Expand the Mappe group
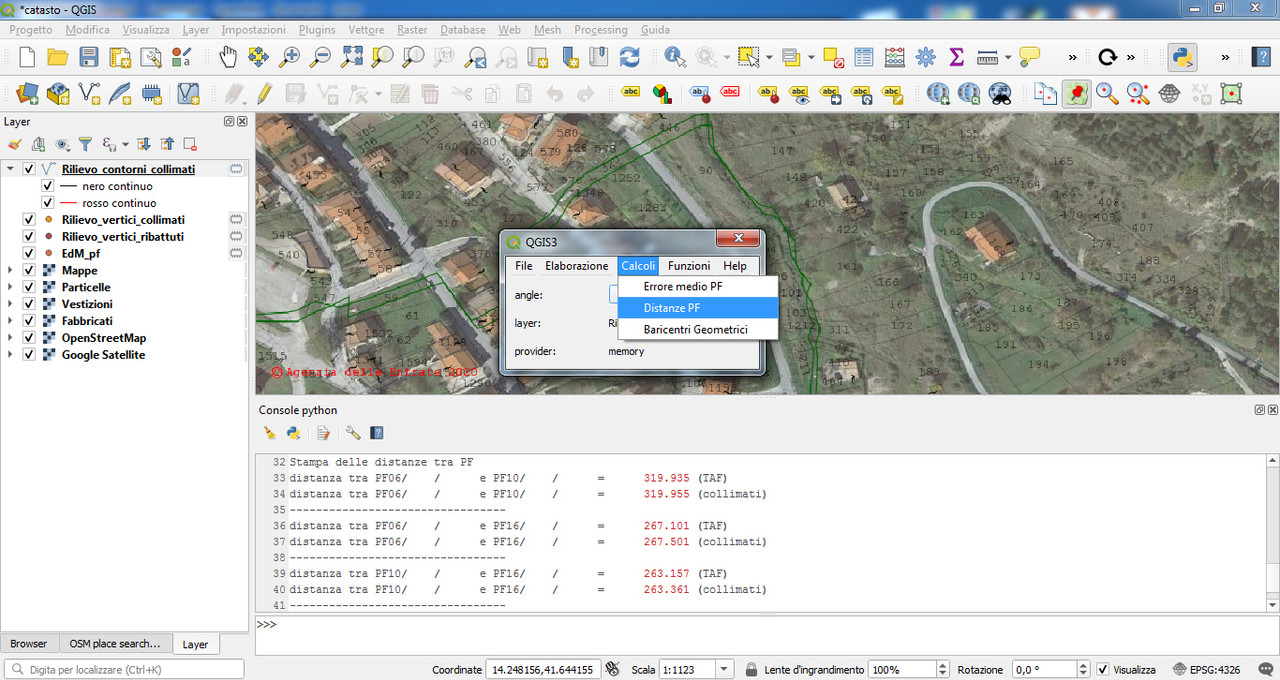 pyautogui.click(x=10, y=270)
